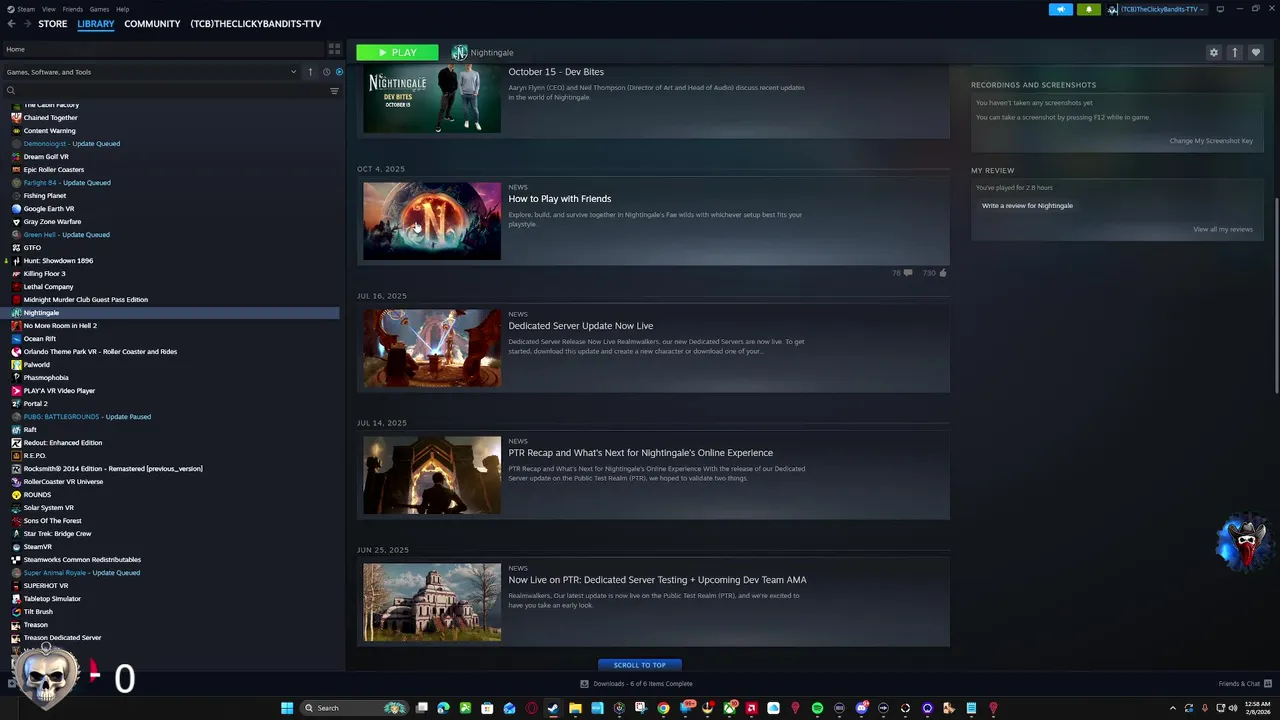
Task: Open the Steam announcements megaphone button
Action: tap(1061, 9)
